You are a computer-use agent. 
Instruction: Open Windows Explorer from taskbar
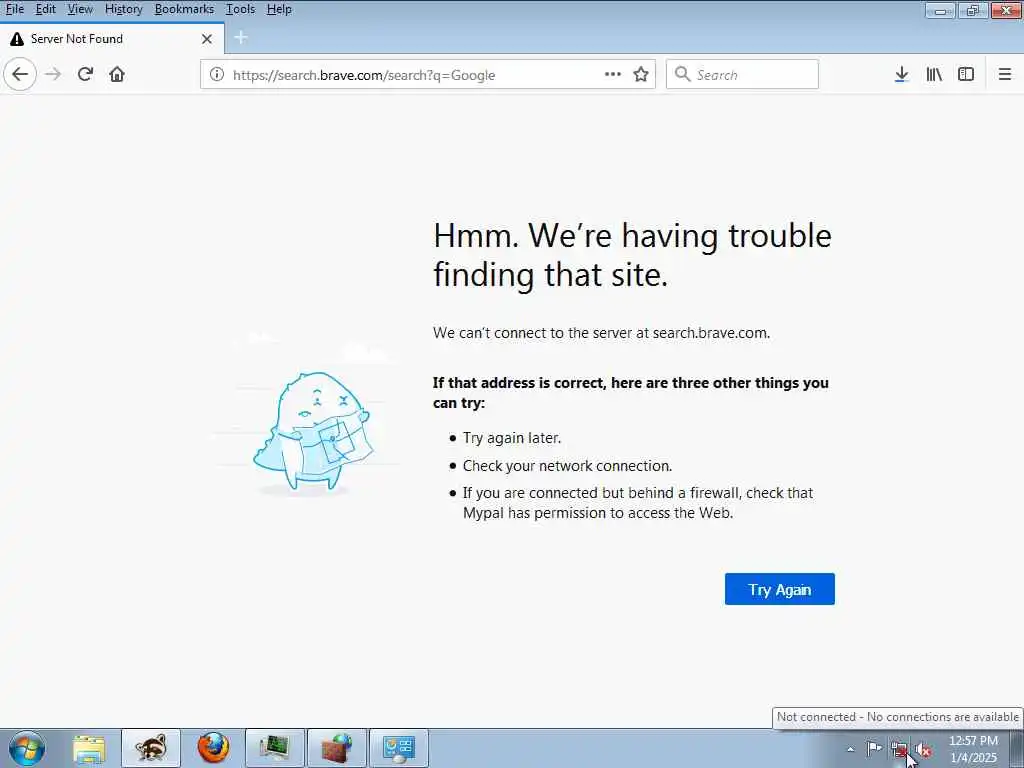point(89,748)
